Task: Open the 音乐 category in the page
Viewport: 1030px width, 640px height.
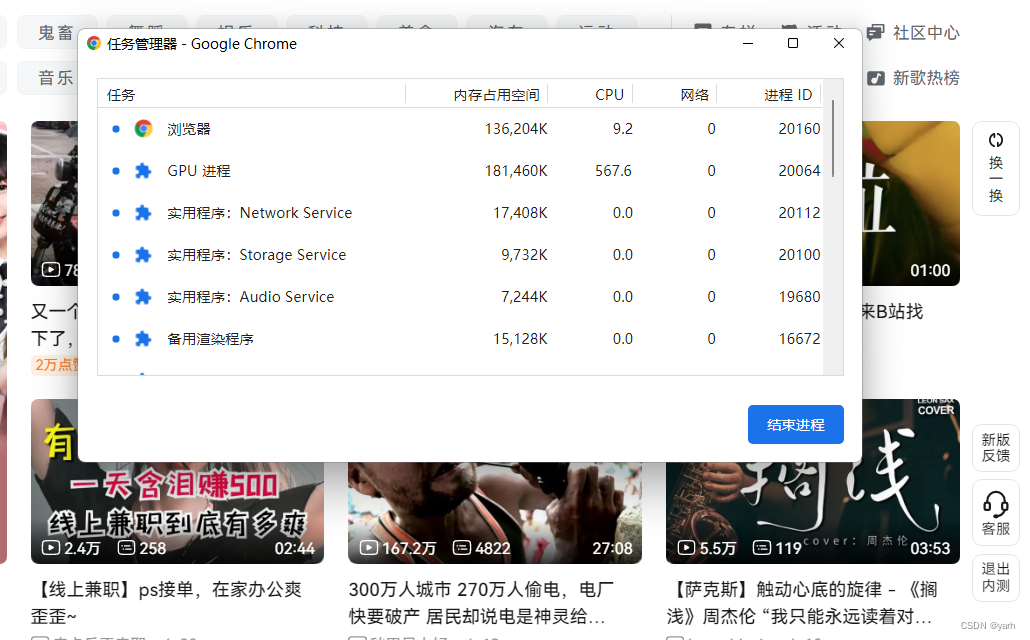Action: point(56,78)
